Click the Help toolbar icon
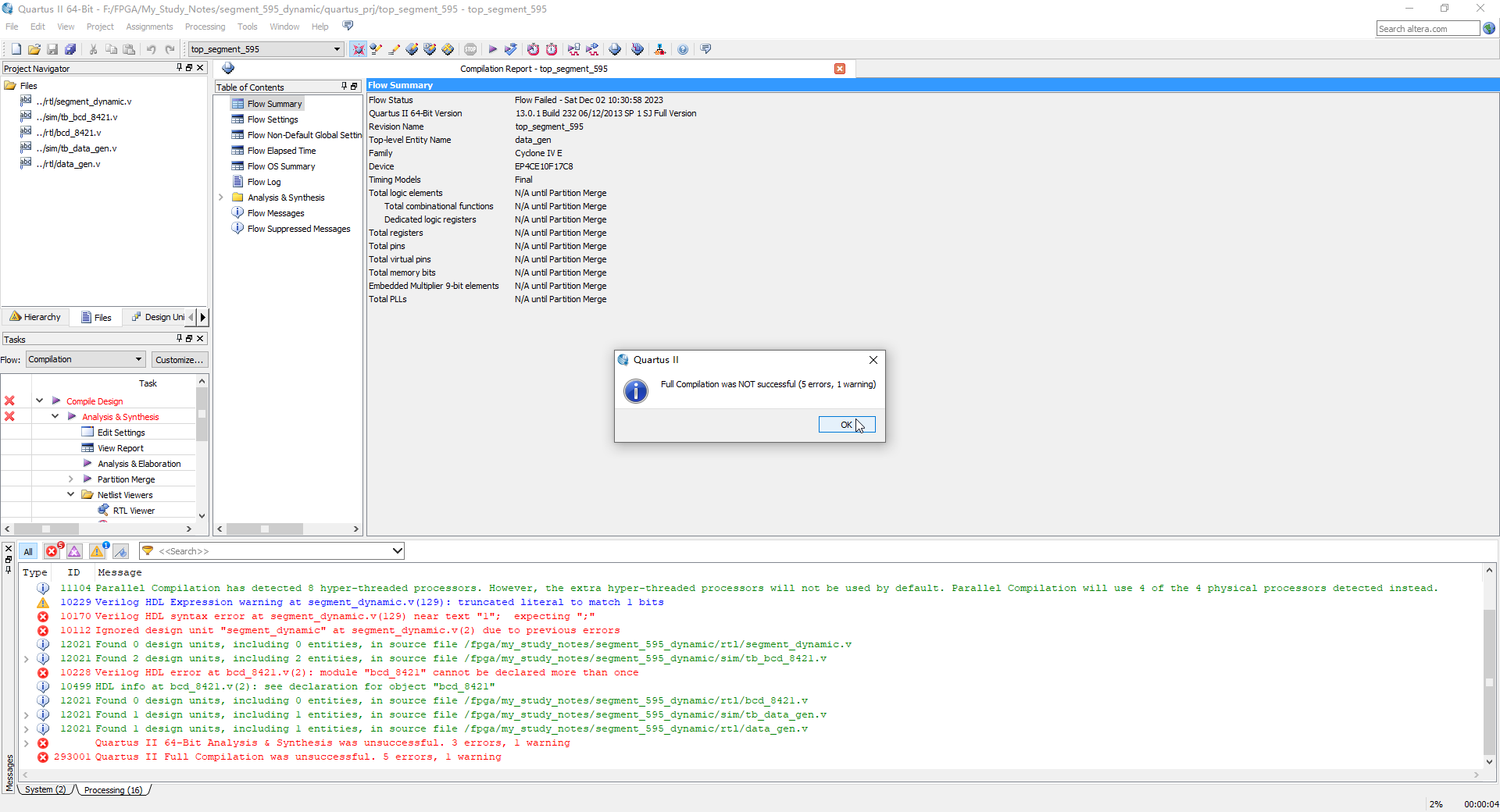Image resolution: width=1500 pixels, height=812 pixels. pyautogui.click(x=683, y=49)
